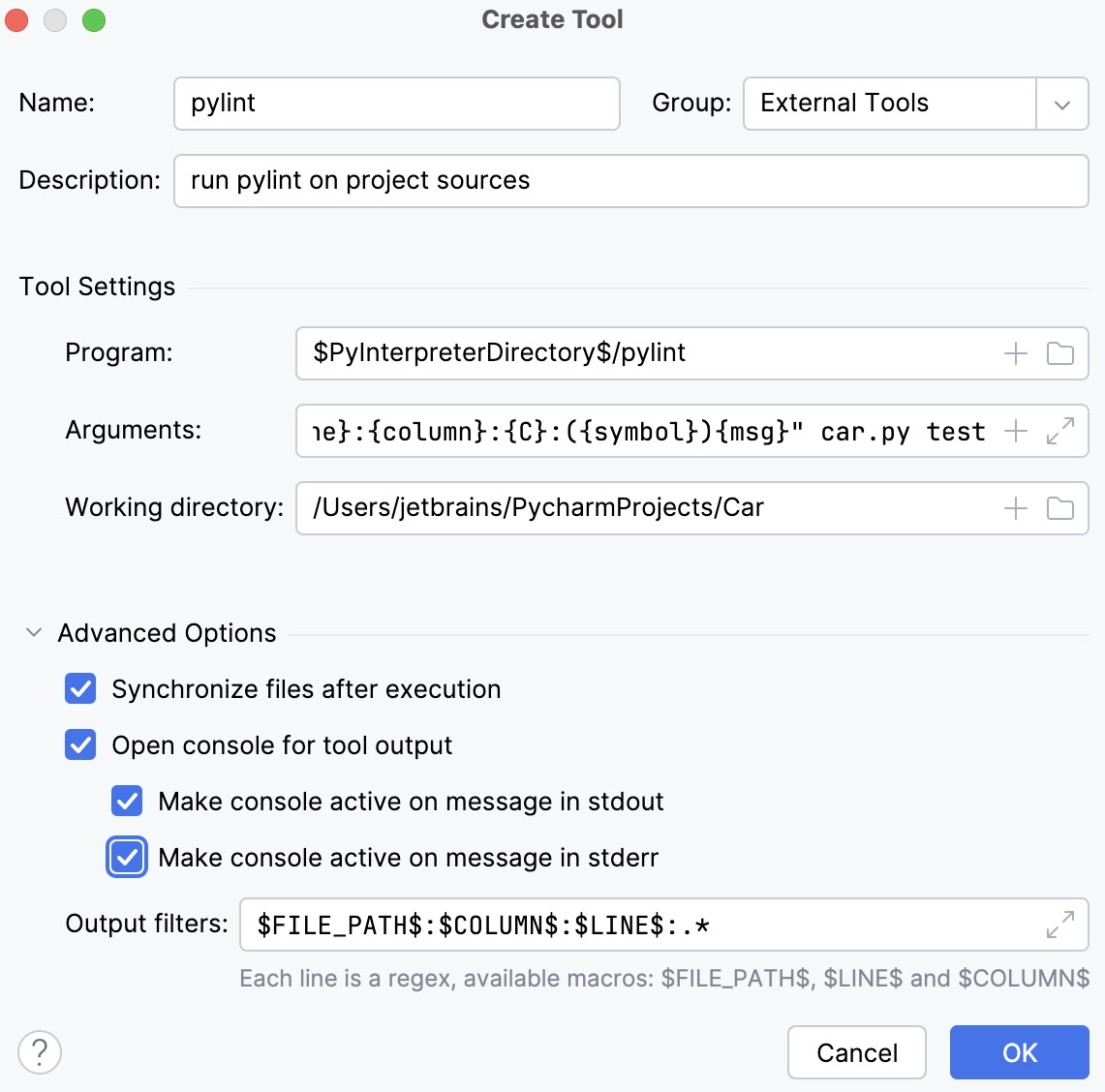Screen dimensions: 1105x1092
Task: Uncheck Open console for tool output
Action: coord(80,745)
